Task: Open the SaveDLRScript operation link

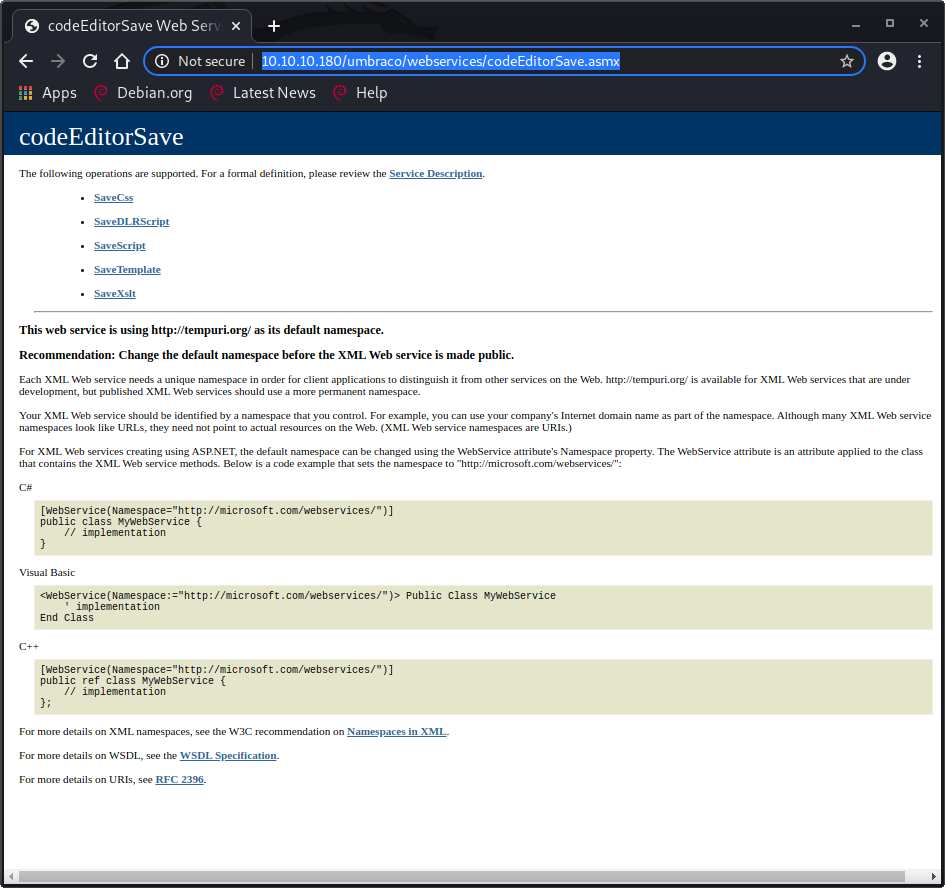Action: tap(131, 222)
